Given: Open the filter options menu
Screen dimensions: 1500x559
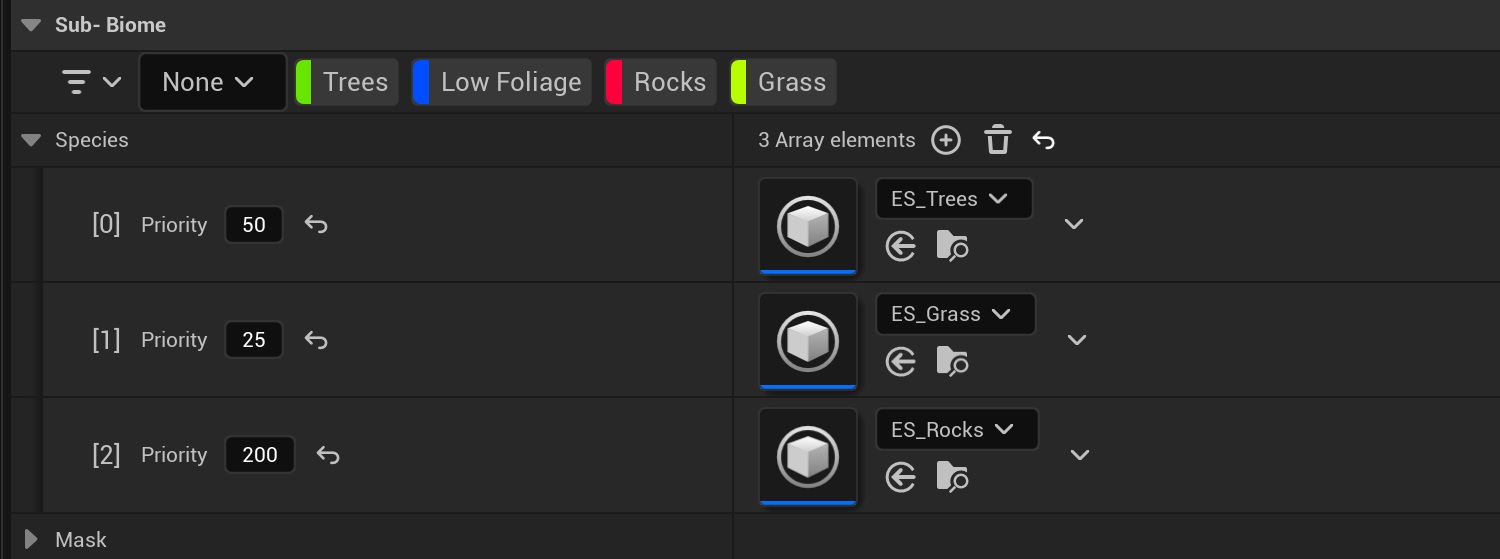Looking at the screenshot, I should (x=91, y=82).
